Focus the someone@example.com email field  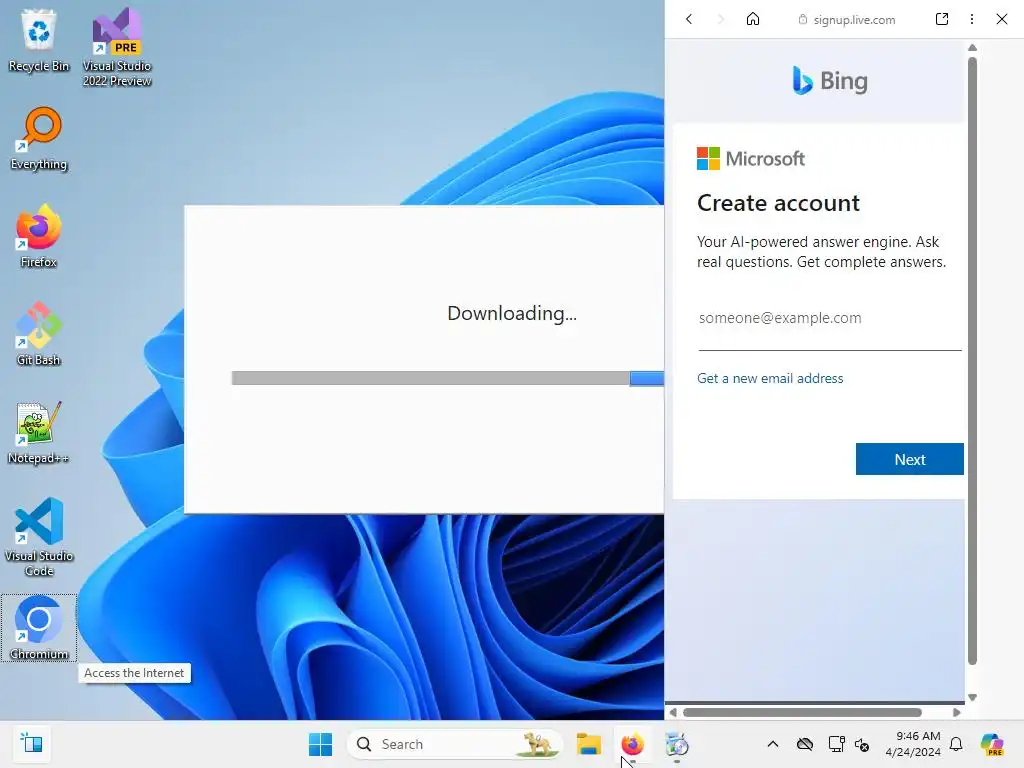[x=829, y=318]
